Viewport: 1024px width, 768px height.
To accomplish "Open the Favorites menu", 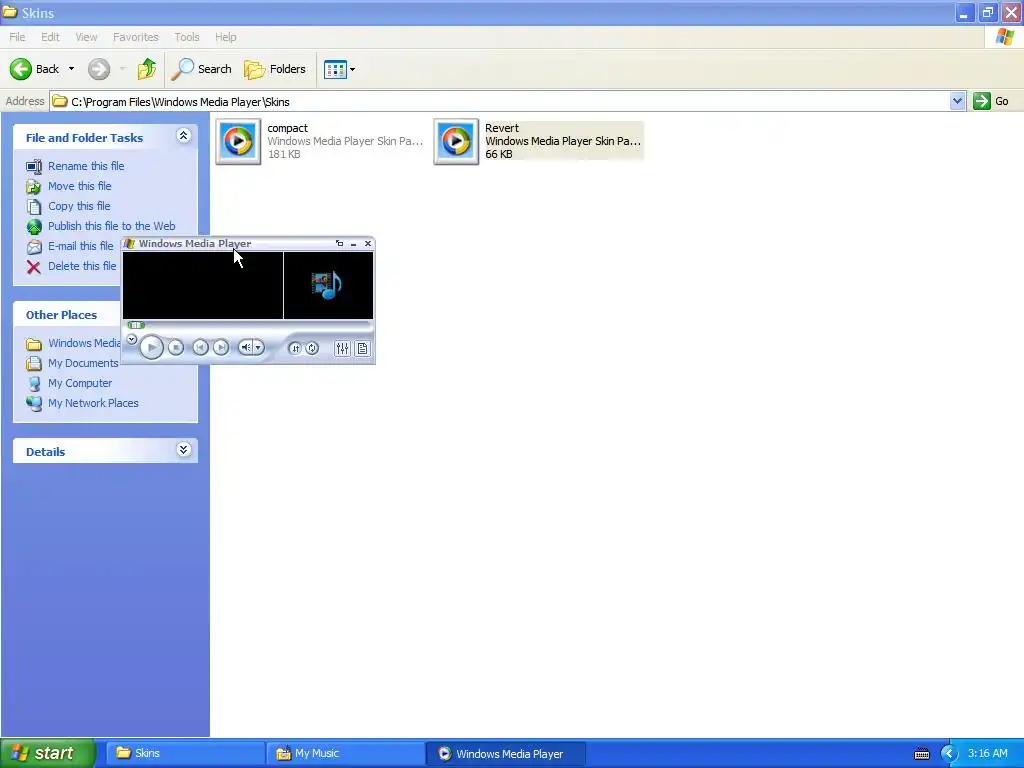I will [x=136, y=37].
